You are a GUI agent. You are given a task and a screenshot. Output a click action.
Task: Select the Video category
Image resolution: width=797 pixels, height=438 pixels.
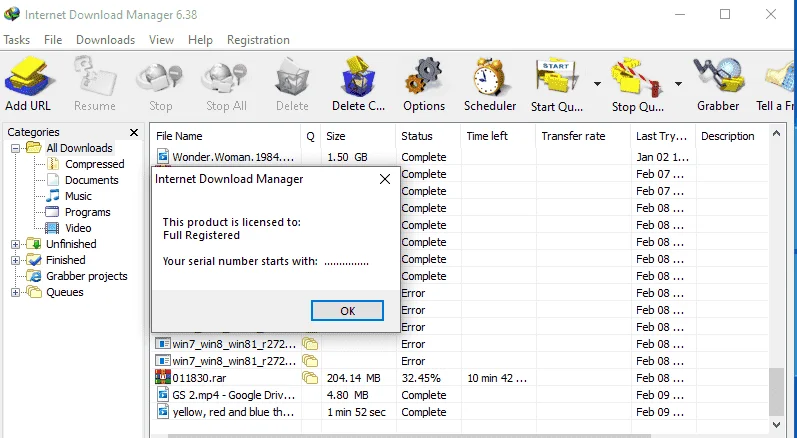point(78,228)
